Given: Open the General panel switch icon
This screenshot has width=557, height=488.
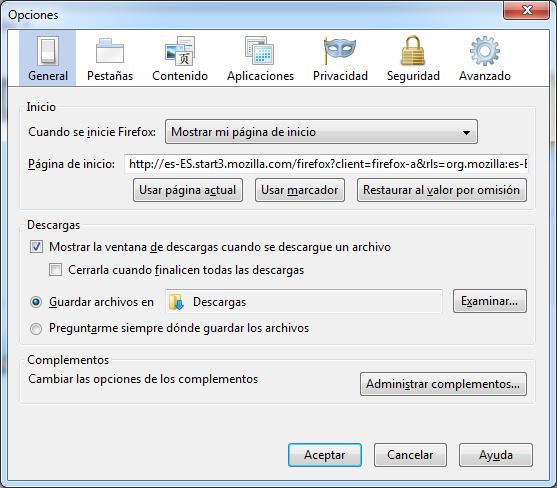Looking at the screenshot, I should click(x=48, y=51).
